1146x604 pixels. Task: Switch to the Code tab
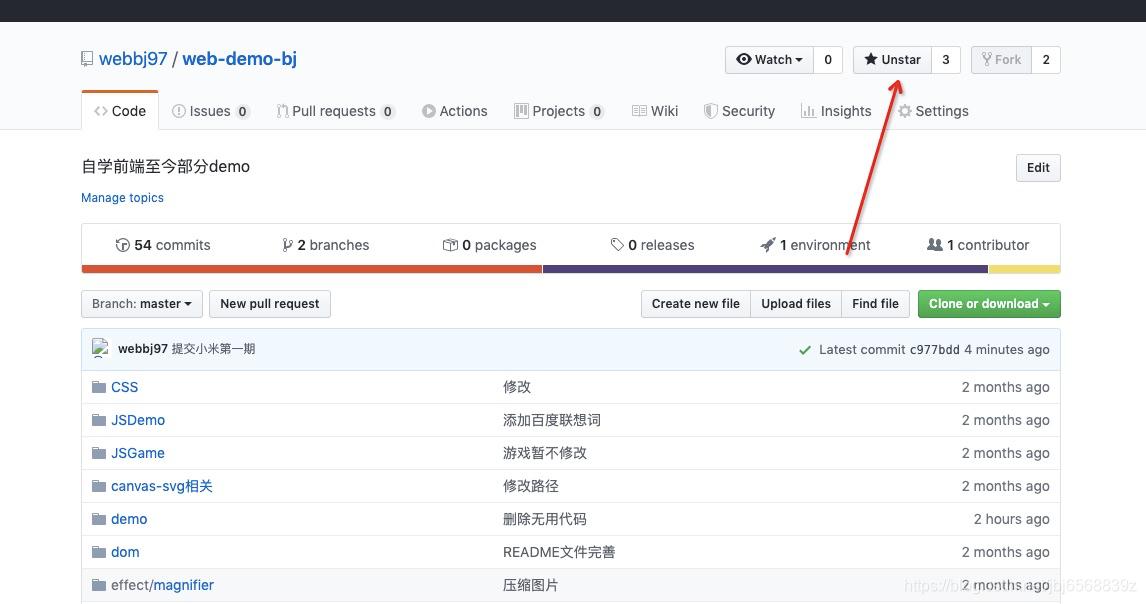pos(120,111)
